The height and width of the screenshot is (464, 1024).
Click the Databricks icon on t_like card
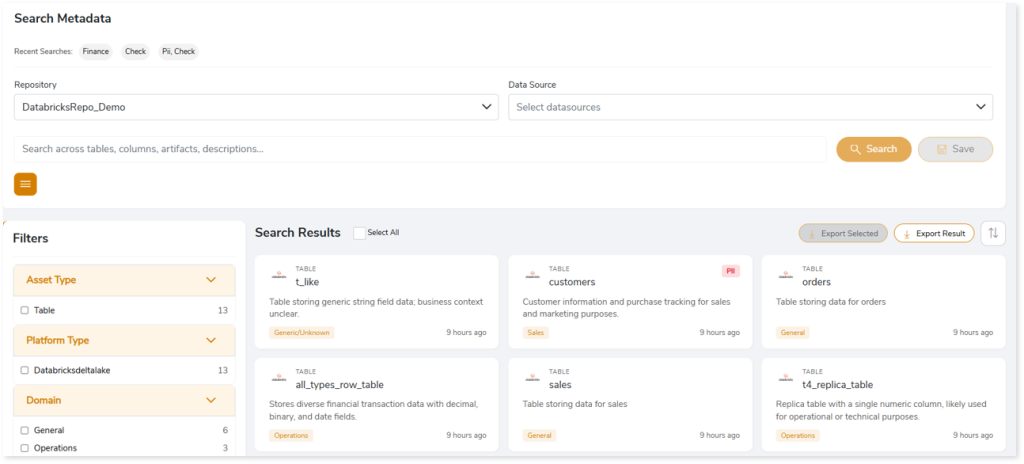pos(279,275)
